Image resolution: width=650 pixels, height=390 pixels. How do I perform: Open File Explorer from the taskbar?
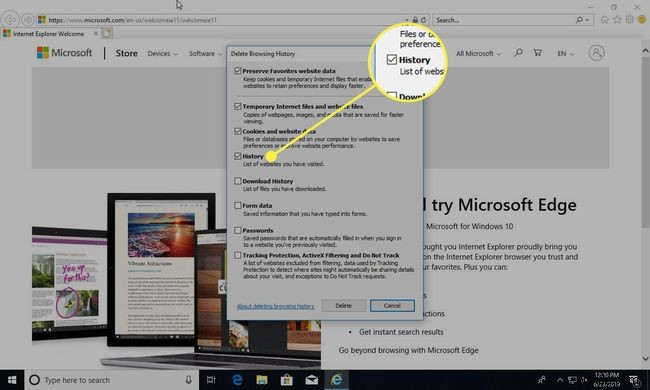pyautogui.click(x=262, y=380)
